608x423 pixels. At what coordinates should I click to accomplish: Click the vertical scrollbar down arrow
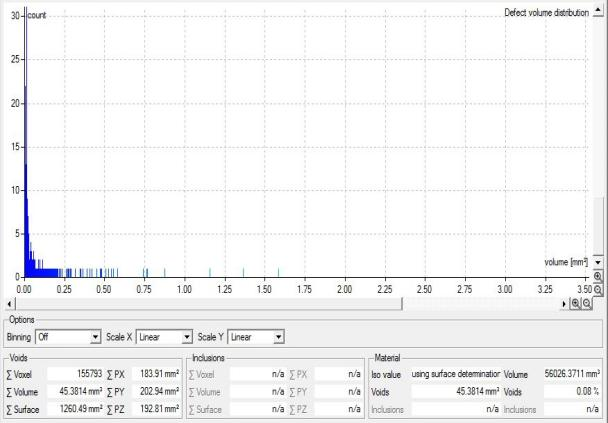point(598,262)
